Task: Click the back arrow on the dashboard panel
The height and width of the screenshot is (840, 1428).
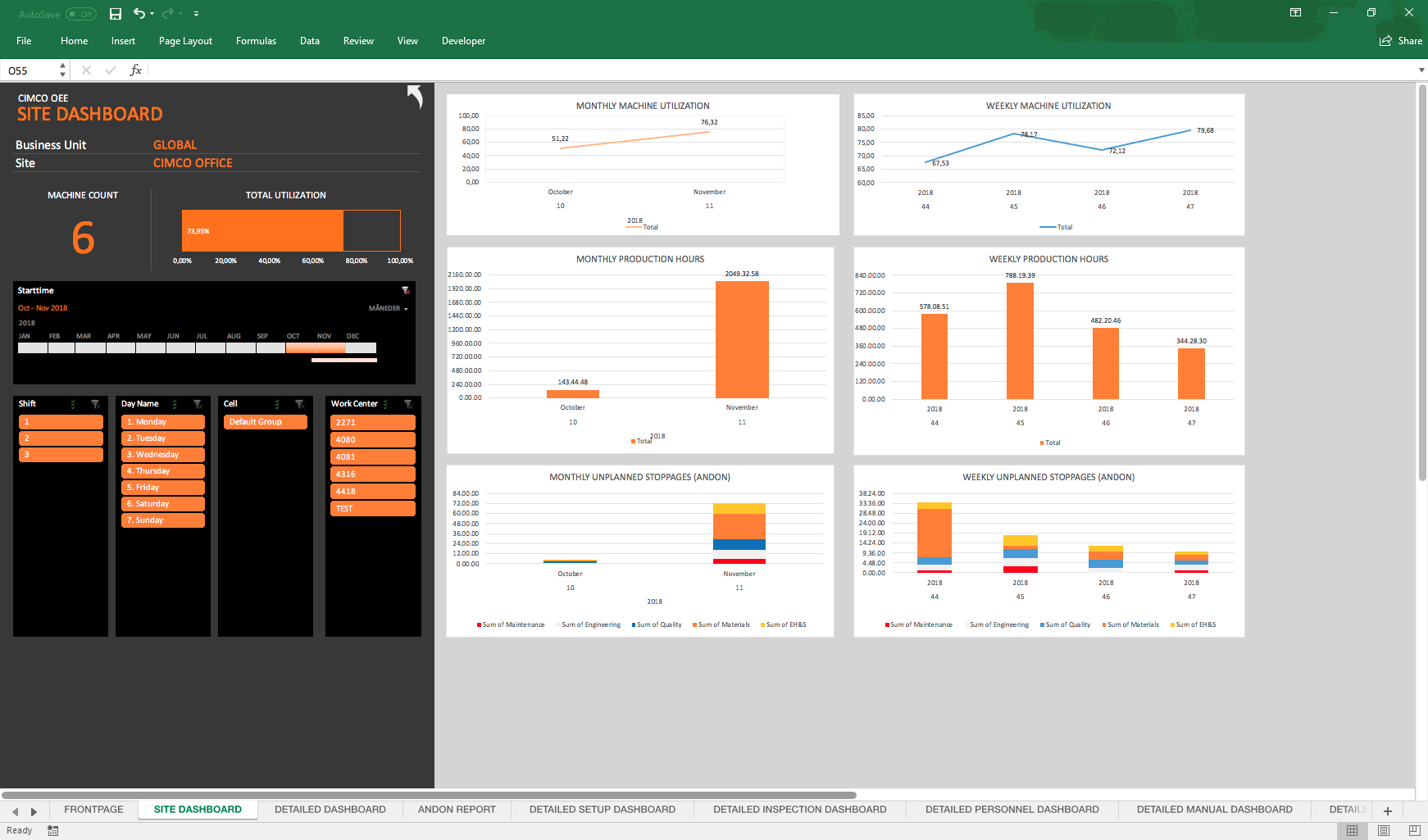Action: point(415,98)
